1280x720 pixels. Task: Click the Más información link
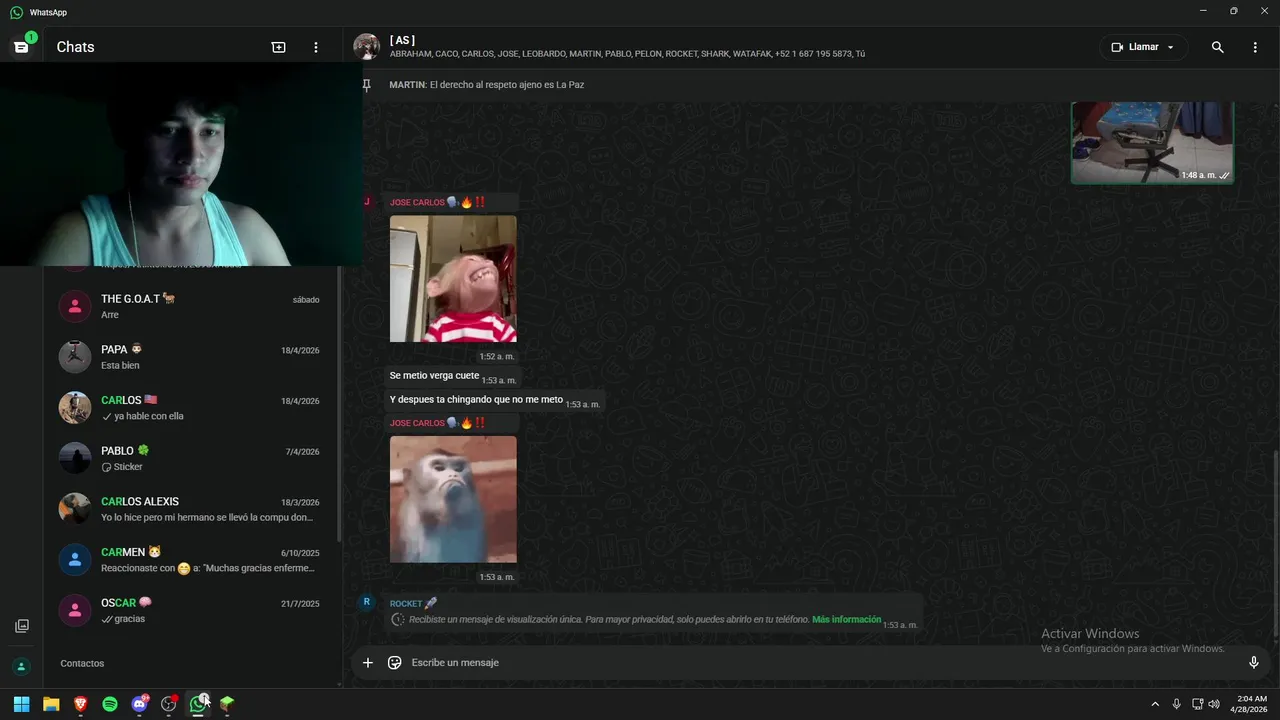[x=846, y=619]
